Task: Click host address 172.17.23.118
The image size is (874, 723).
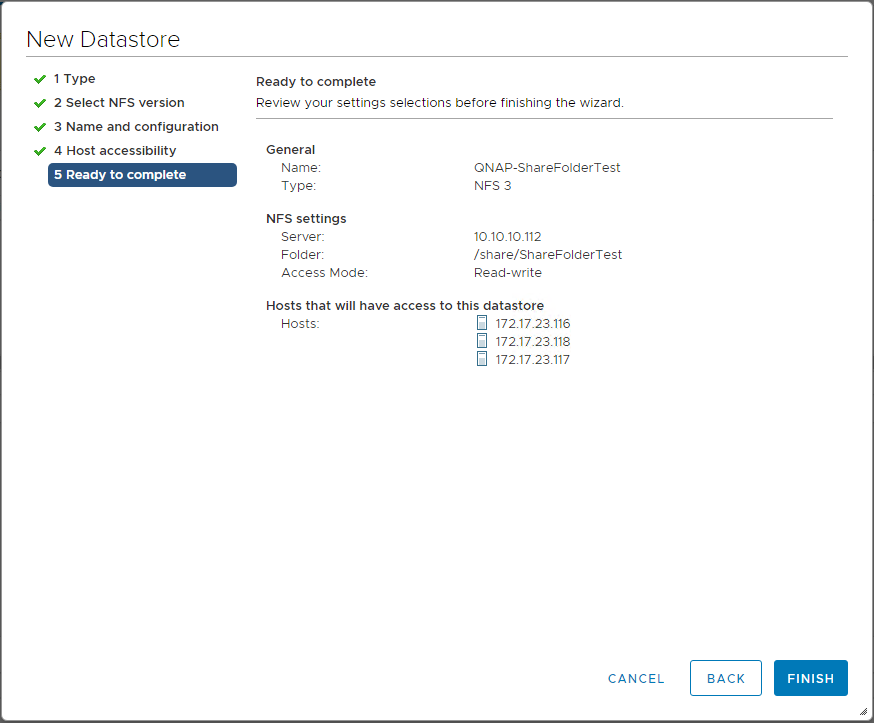Action: [x=533, y=341]
